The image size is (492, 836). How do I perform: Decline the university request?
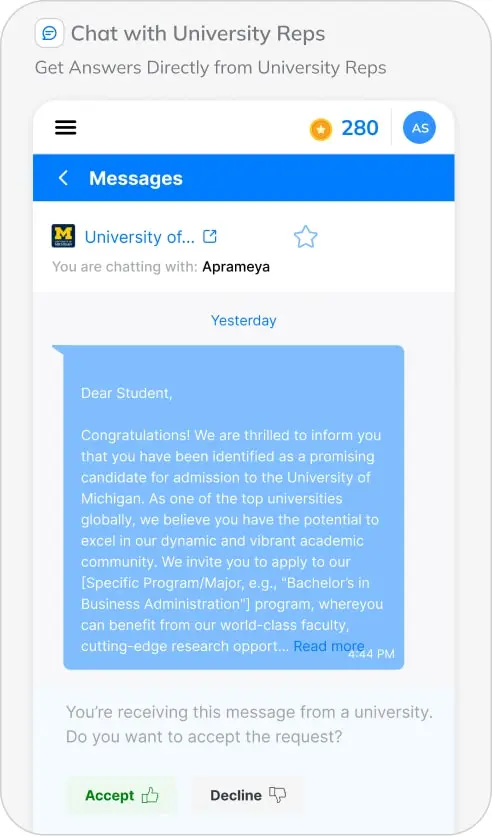coord(248,795)
